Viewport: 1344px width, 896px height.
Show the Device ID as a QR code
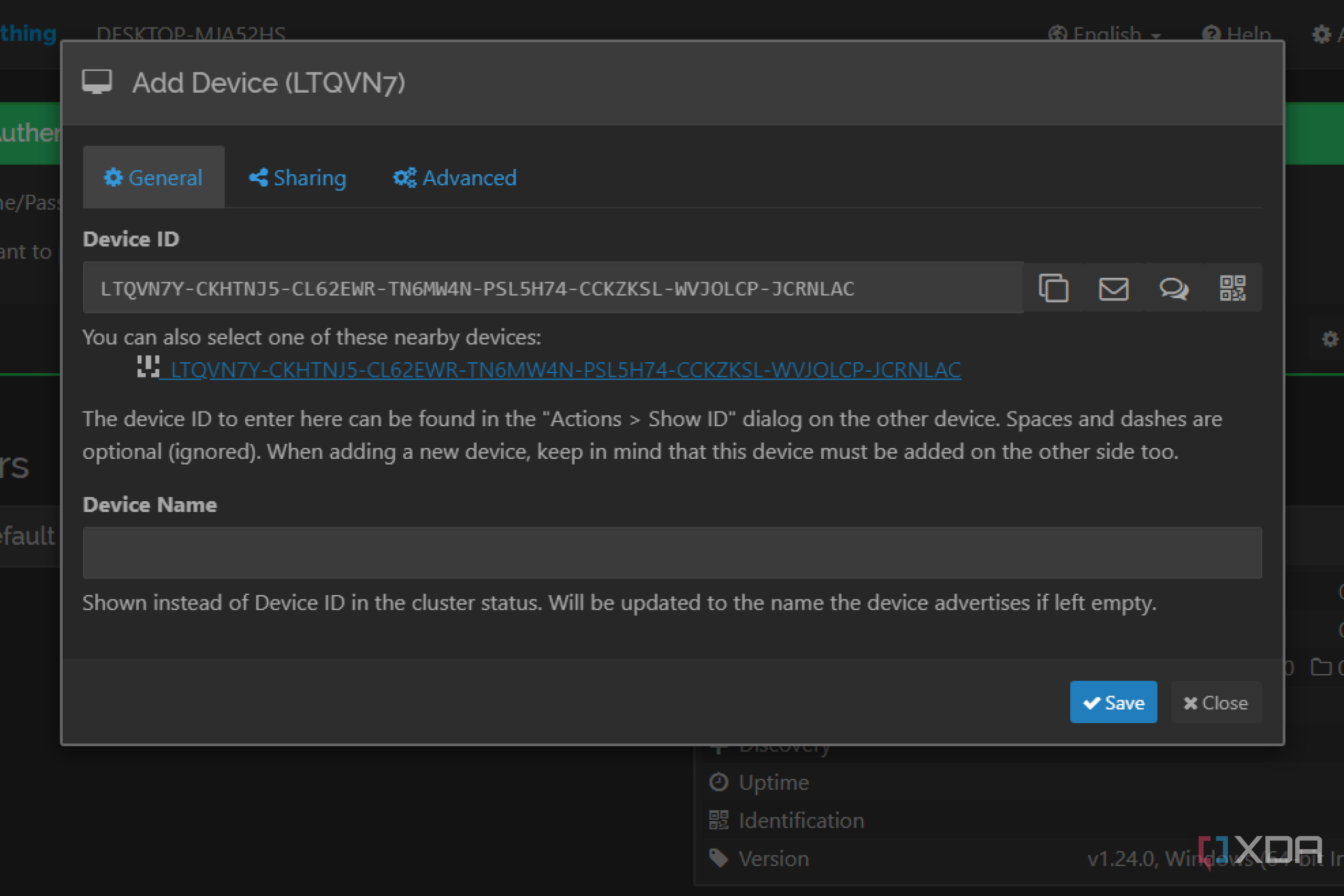click(x=1233, y=288)
